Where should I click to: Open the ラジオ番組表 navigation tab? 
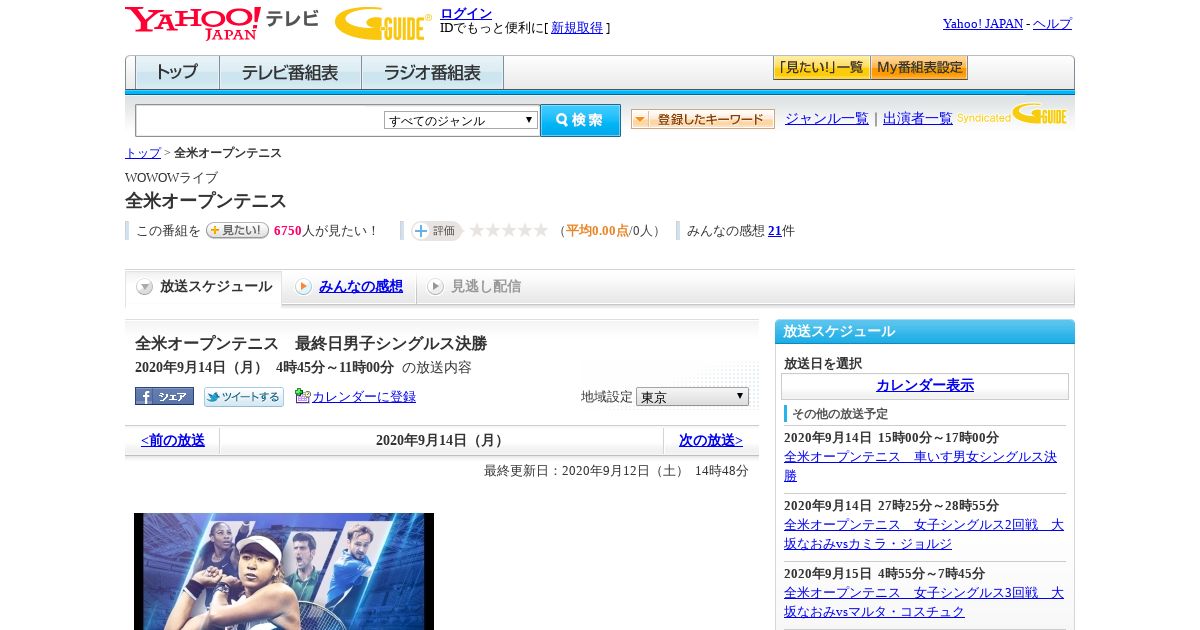tap(432, 73)
